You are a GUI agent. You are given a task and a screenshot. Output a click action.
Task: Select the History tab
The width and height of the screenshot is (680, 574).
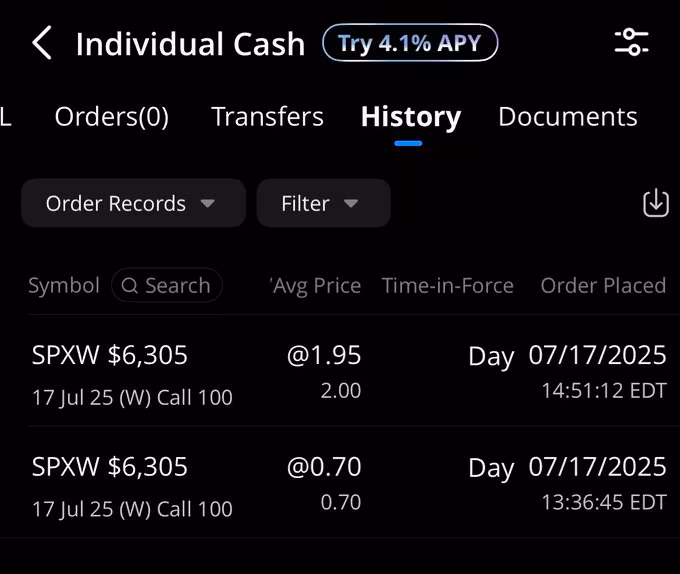(x=410, y=117)
